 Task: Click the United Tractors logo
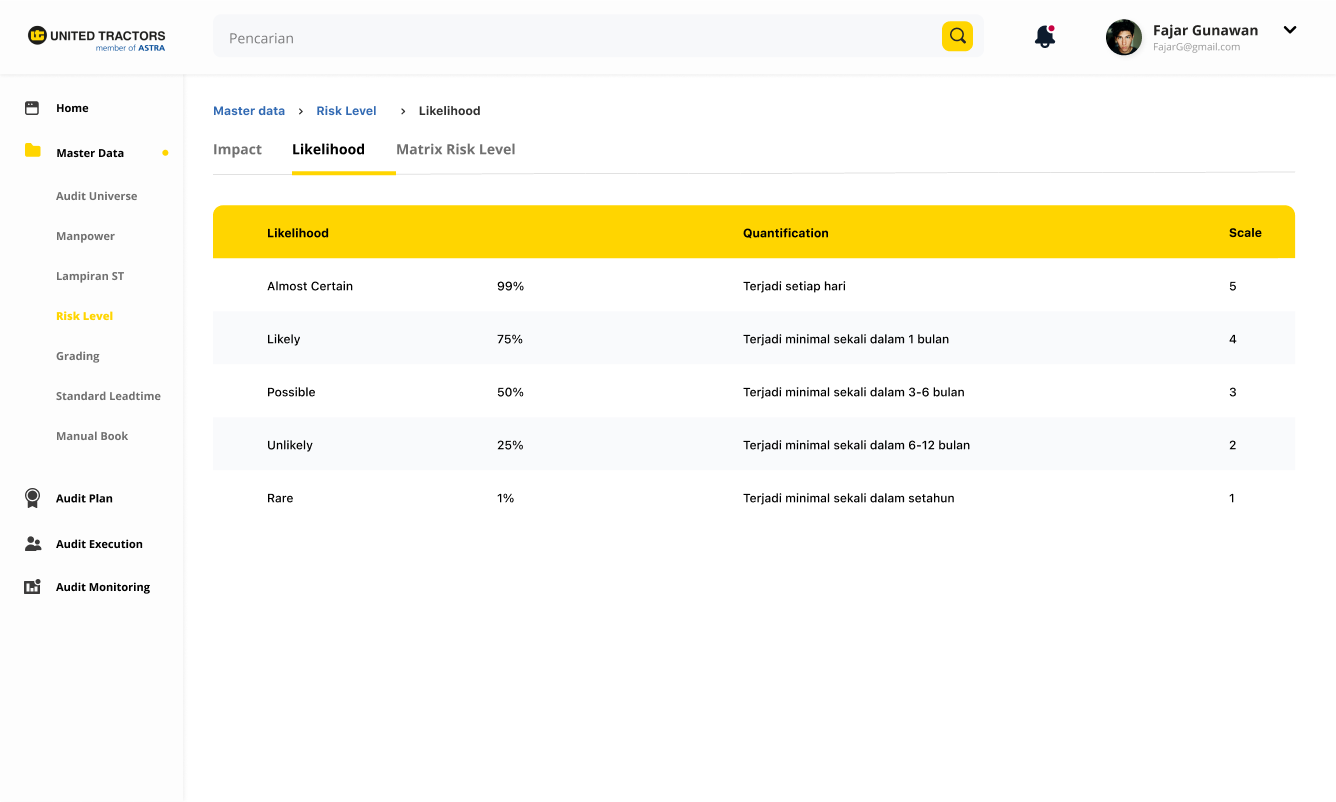point(96,38)
